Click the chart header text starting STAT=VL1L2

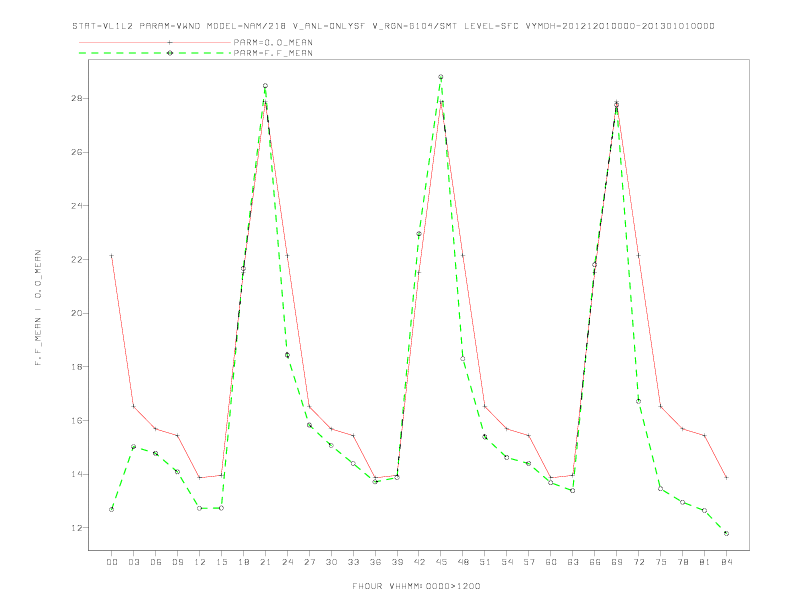(x=393, y=26)
